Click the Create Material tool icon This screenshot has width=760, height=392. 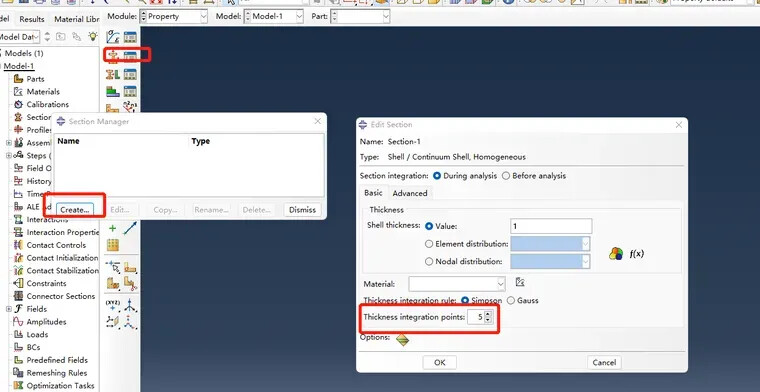click(113, 37)
